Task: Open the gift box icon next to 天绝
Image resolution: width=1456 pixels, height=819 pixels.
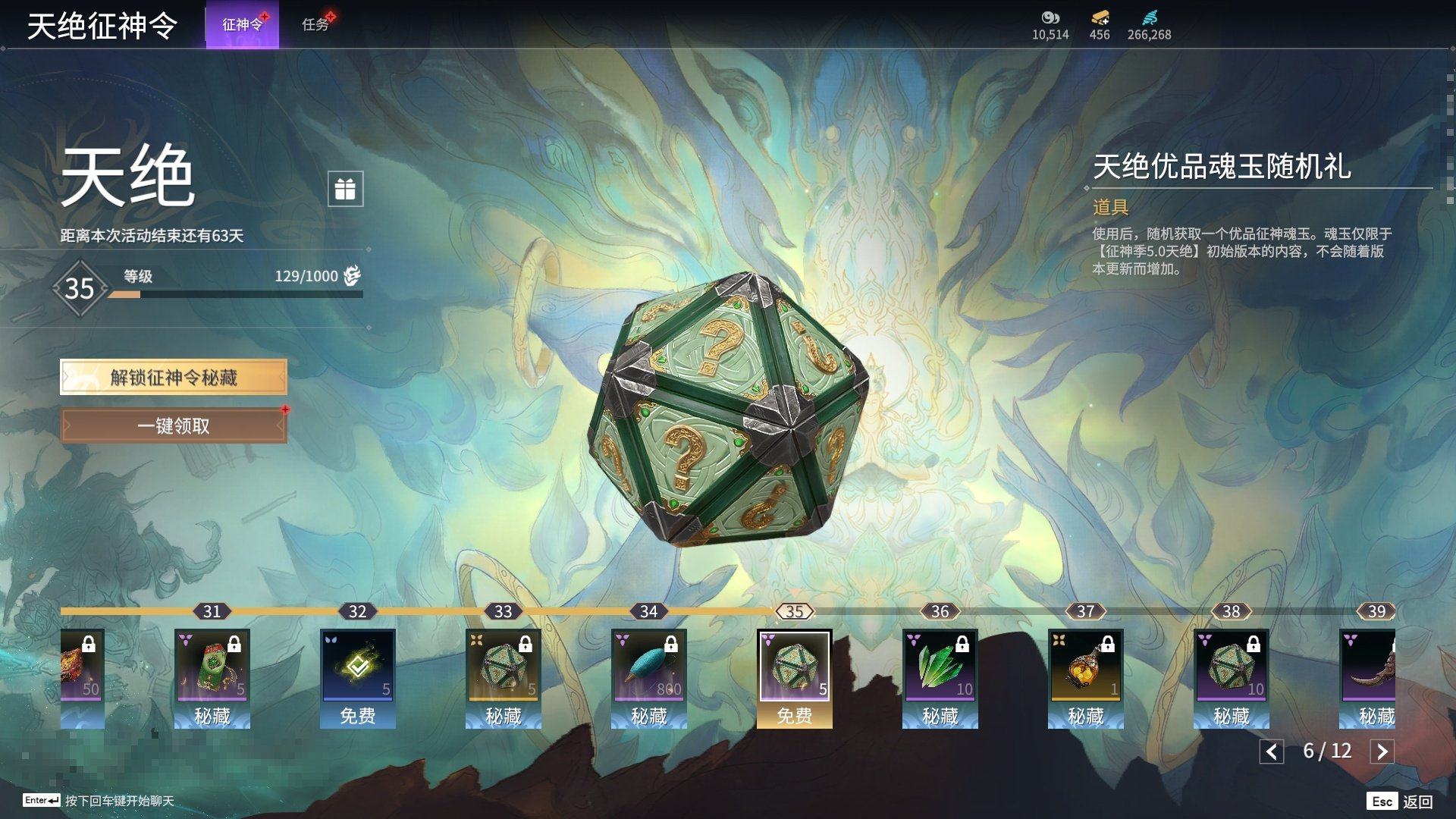Action: 345,188
